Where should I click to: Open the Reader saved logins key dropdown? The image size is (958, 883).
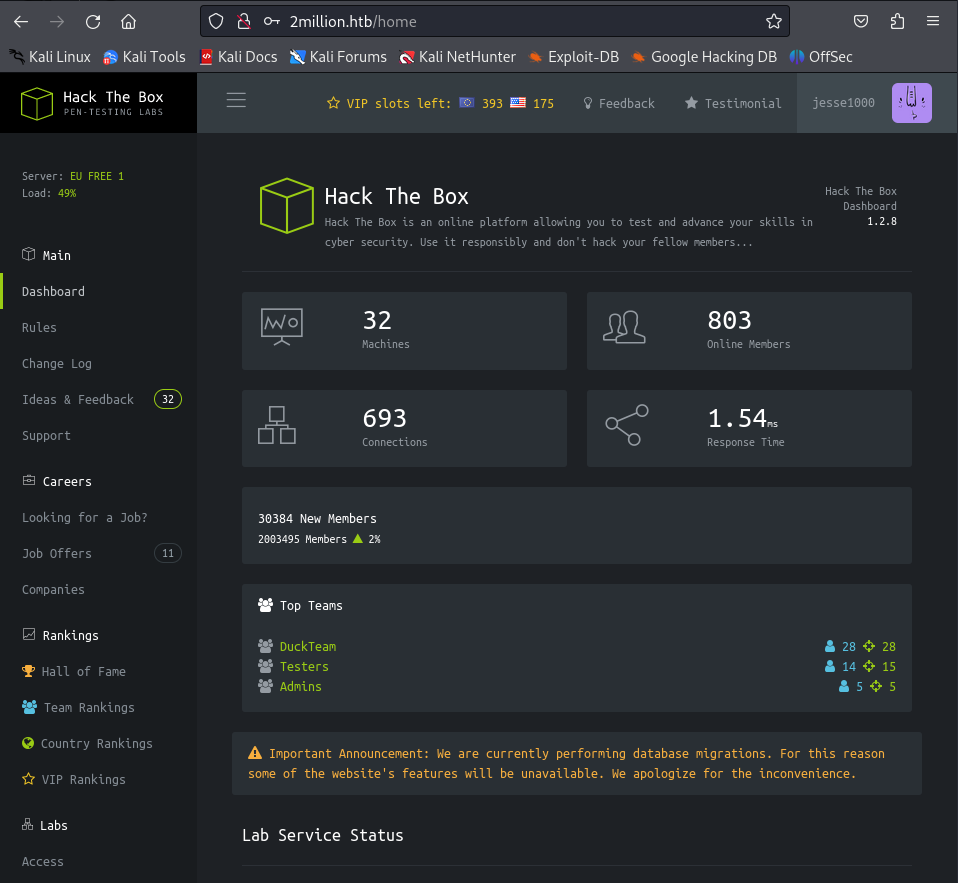coord(270,21)
